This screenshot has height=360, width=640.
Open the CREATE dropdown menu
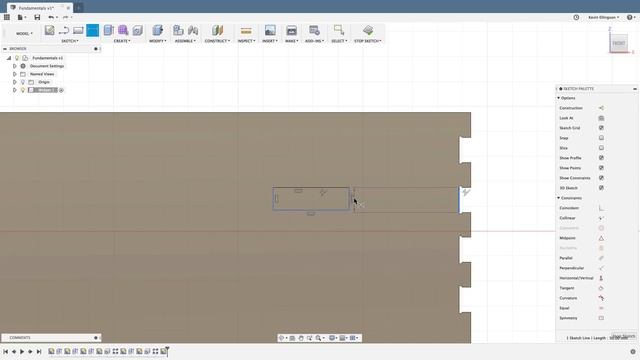(x=122, y=41)
